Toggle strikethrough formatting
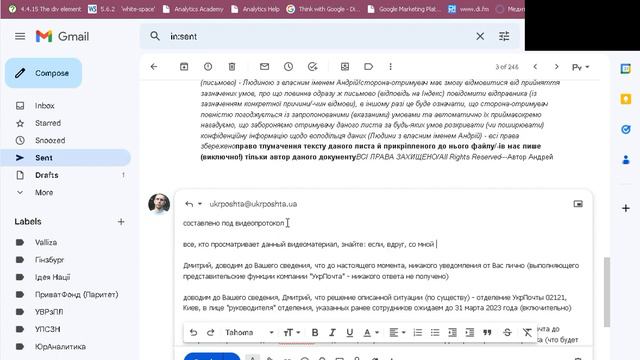The image size is (640, 360). 507,333
